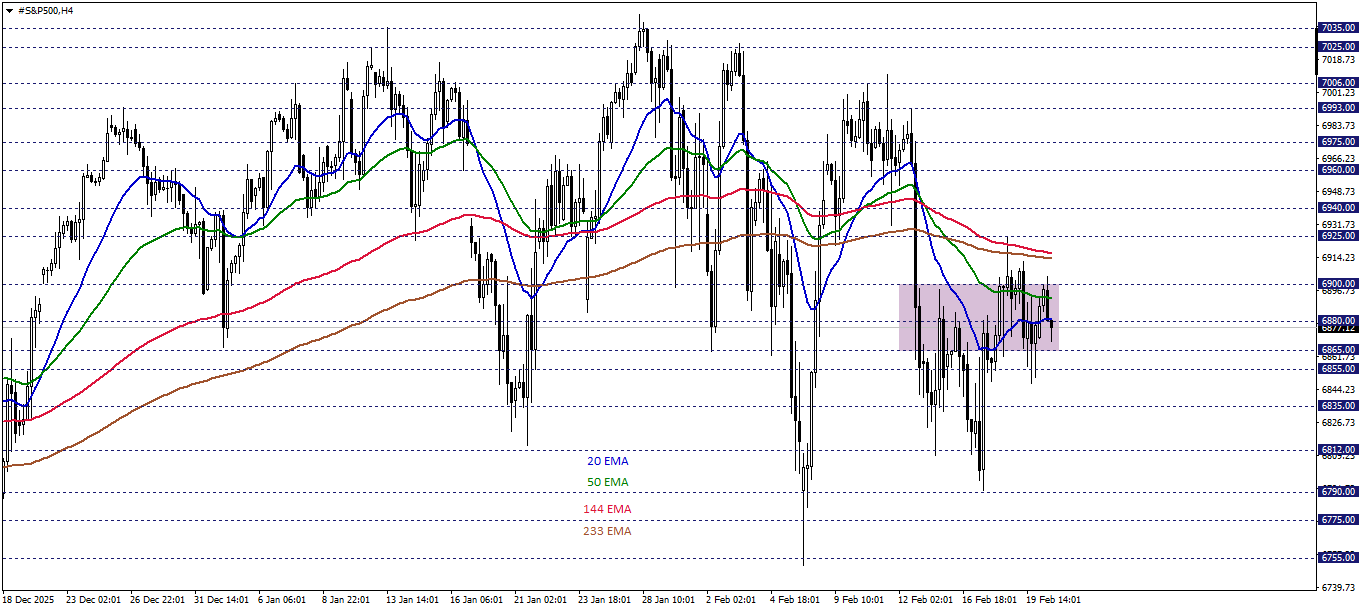Viewport: 1362px width, 611px height.
Task: Select the green 50 EMA legend label
Action: click(606, 481)
